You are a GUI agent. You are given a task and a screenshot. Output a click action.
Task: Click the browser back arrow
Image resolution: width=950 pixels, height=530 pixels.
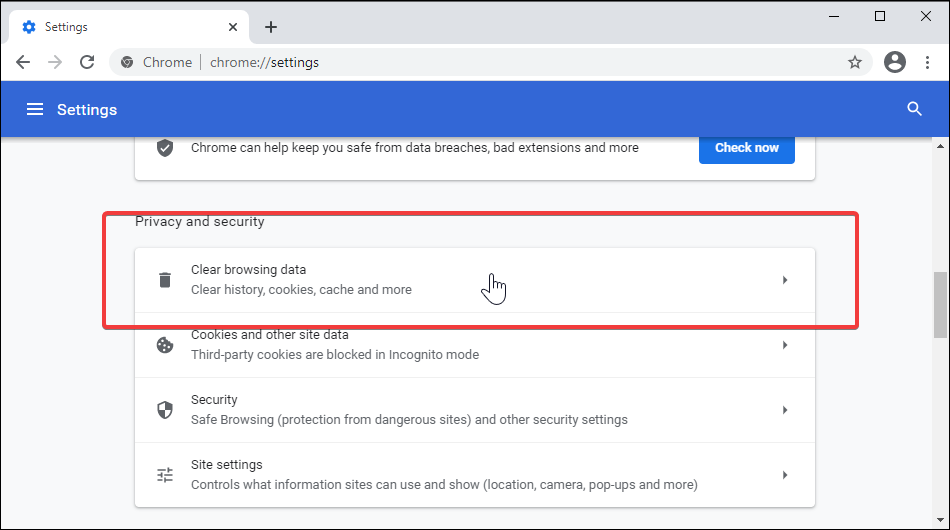tap(23, 62)
